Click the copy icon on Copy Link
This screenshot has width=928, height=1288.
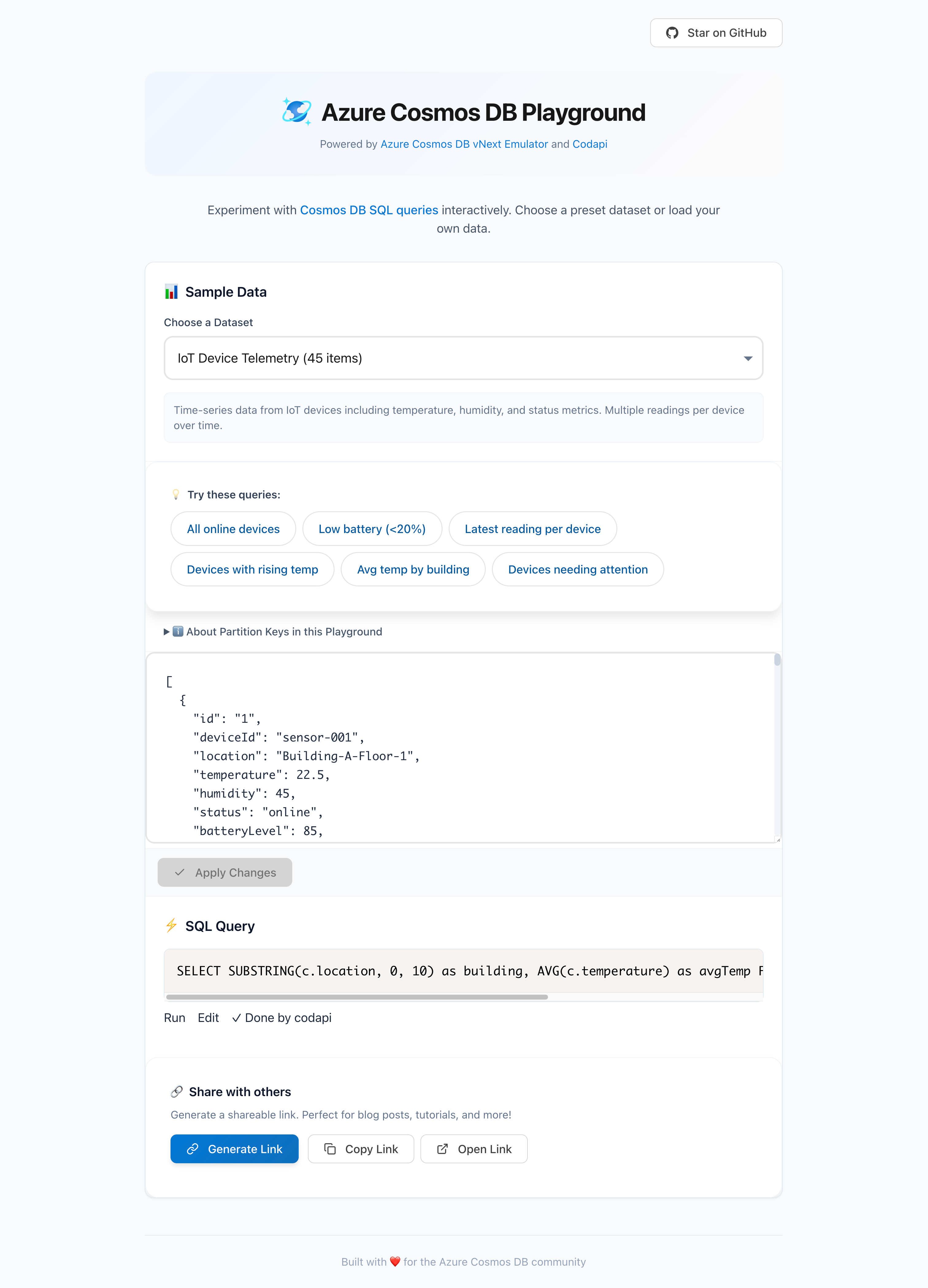330,1149
